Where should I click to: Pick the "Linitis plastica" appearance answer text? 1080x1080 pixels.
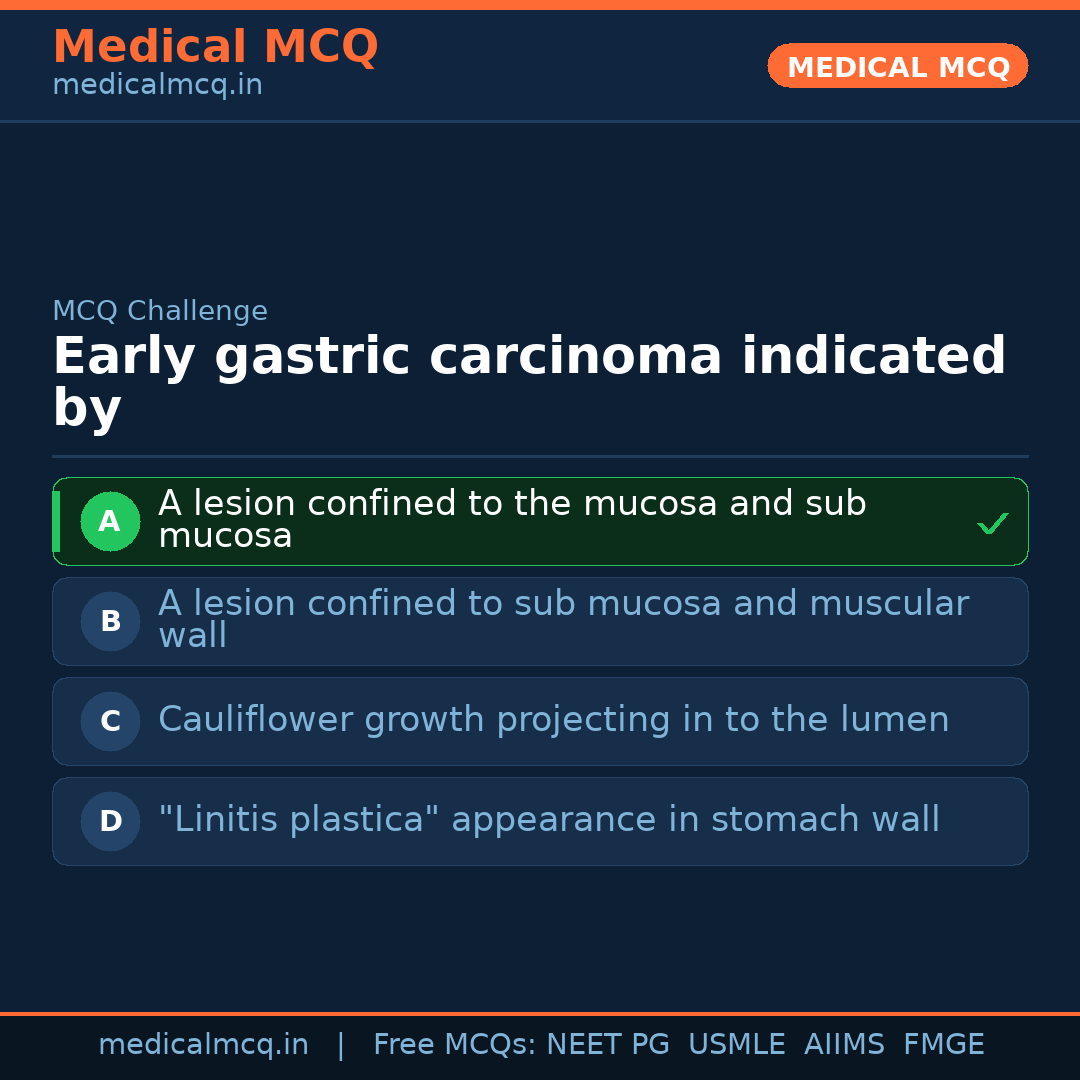coord(549,820)
